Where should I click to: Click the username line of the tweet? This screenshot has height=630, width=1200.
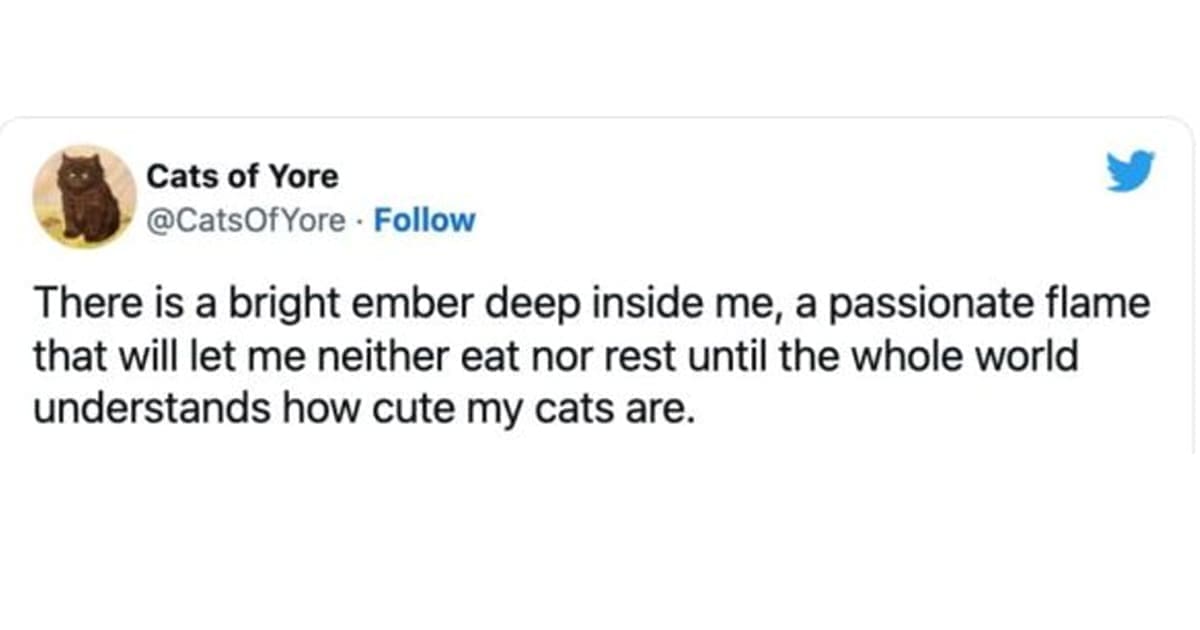pyautogui.click(x=243, y=176)
